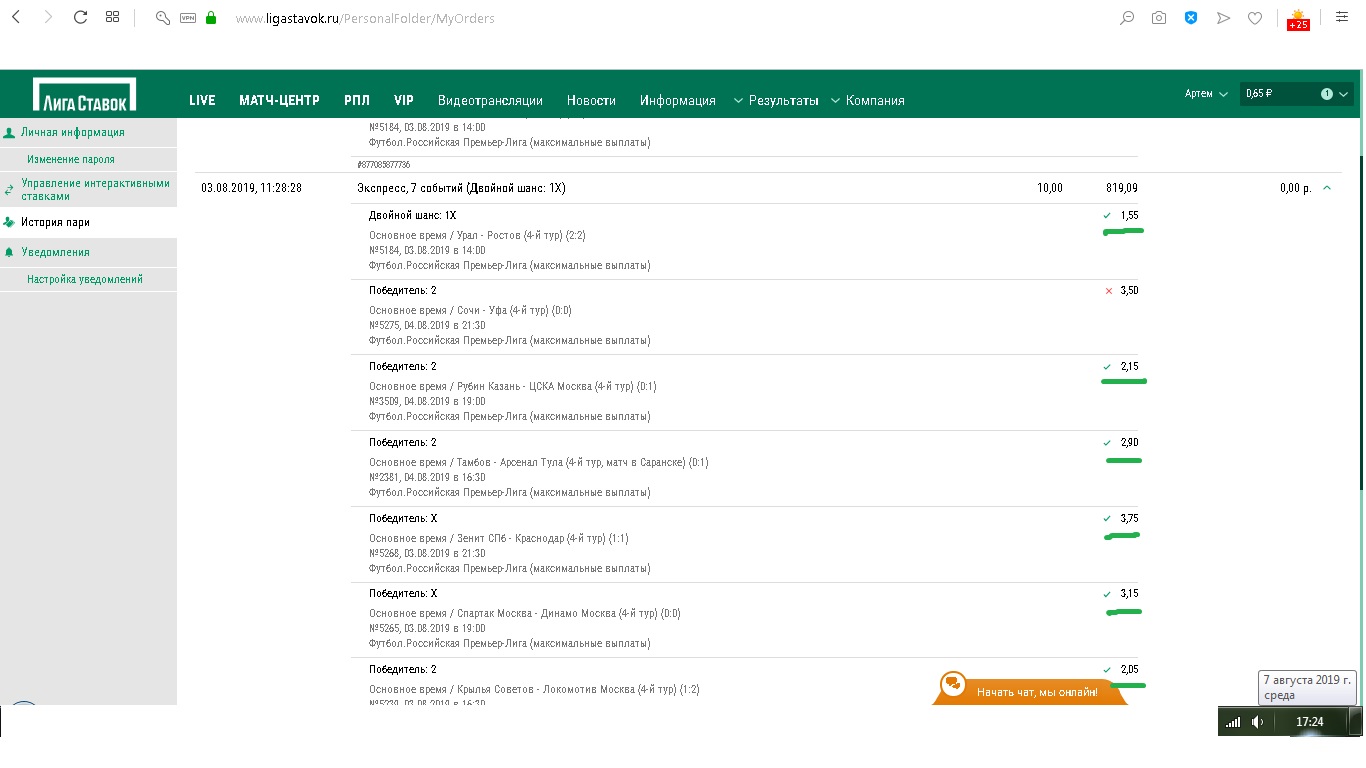The width and height of the screenshot is (1366, 768).
Task: Click the Спартак Москва - Динамо Москва event
Action: click(525, 613)
